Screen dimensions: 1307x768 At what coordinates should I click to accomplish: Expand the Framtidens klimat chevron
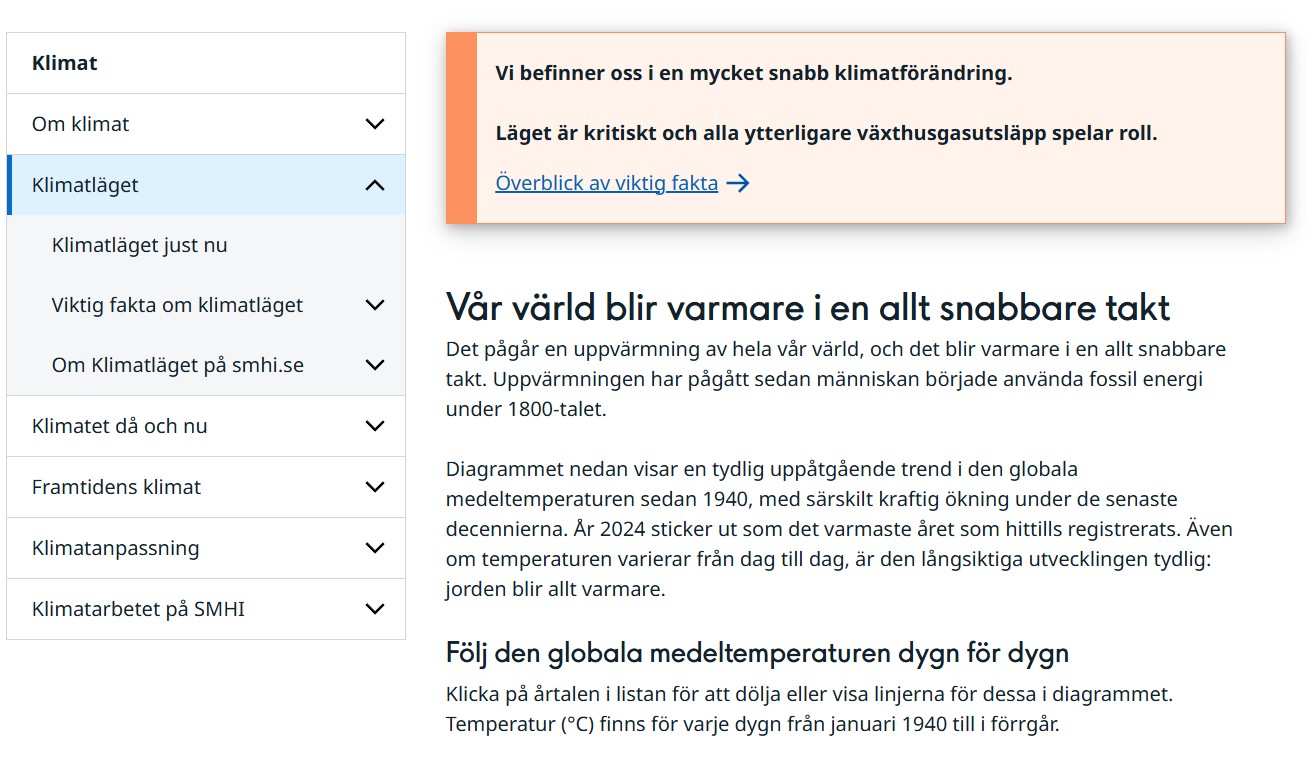(x=375, y=487)
